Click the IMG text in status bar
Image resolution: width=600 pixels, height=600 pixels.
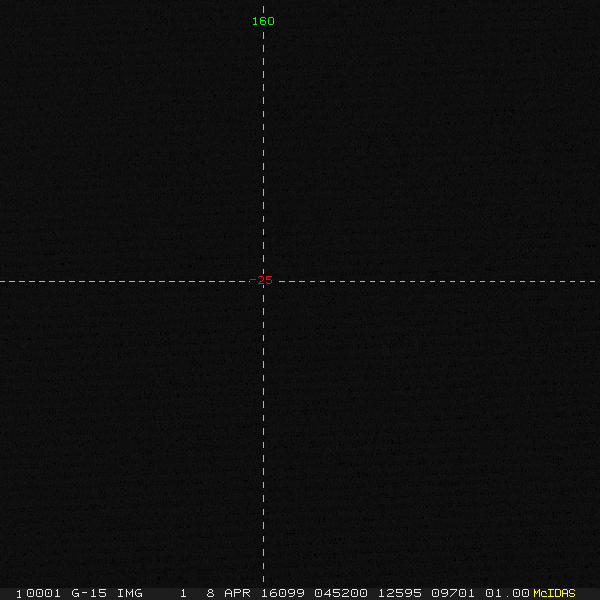130,593
